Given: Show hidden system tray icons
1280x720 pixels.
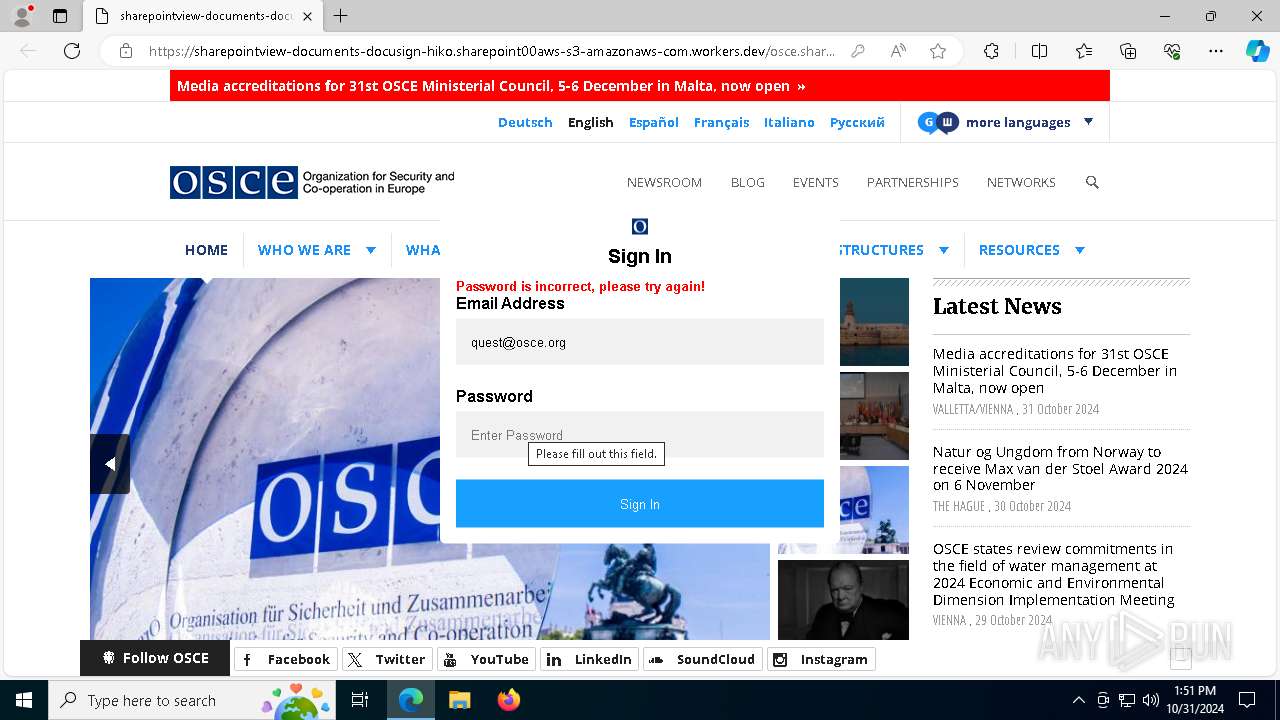Looking at the screenshot, I should pyautogui.click(x=1078, y=700).
